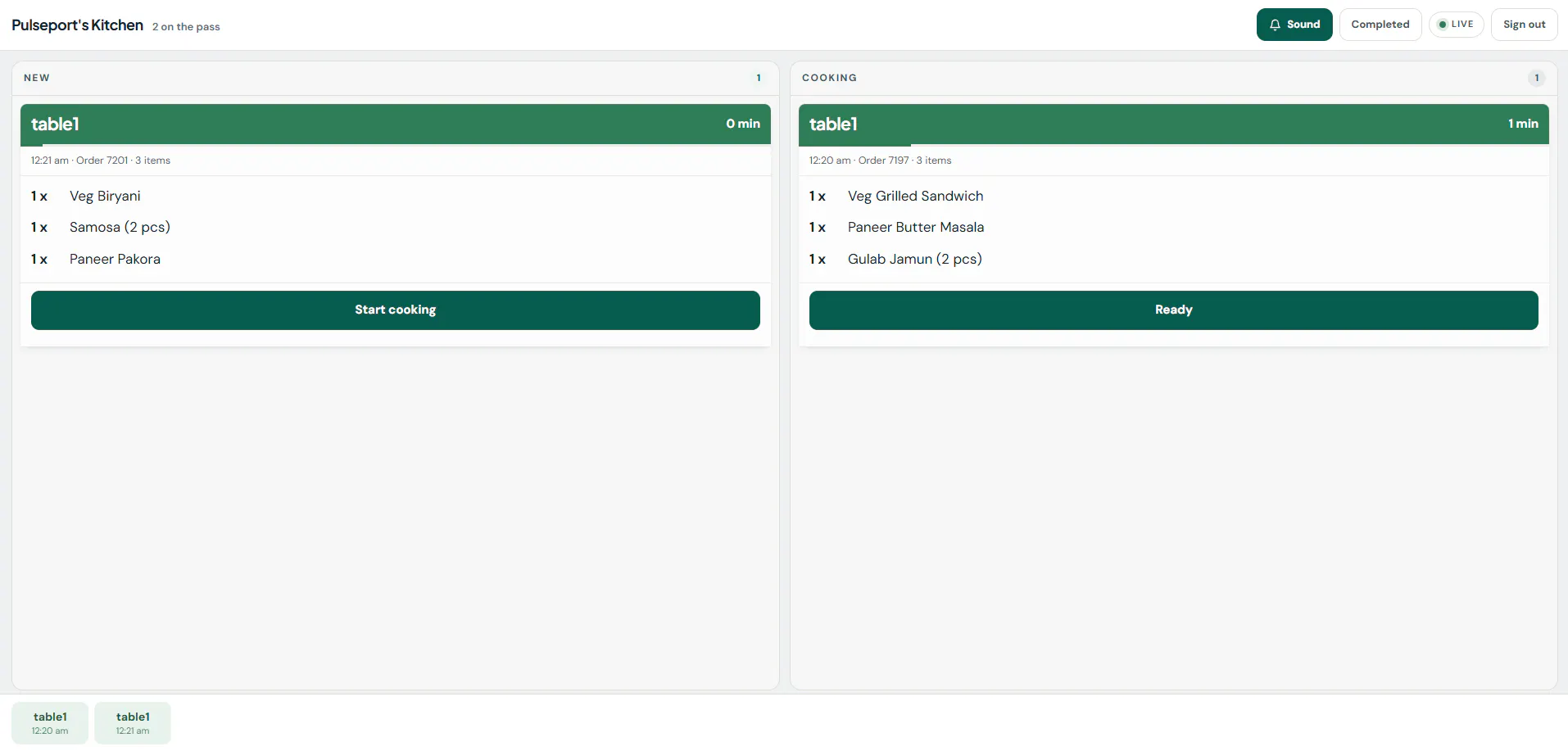Click the '2 on the pass' counter
The width and height of the screenshot is (1568, 751).
186,27
